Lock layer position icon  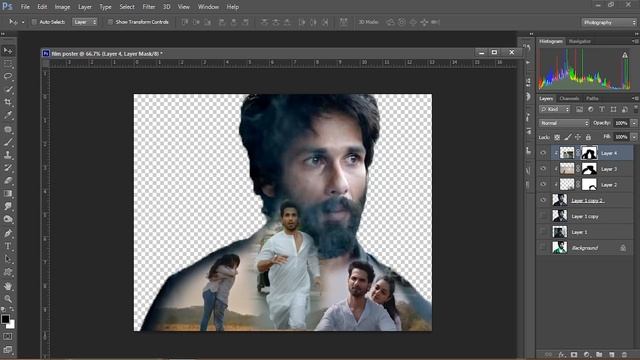click(578, 137)
